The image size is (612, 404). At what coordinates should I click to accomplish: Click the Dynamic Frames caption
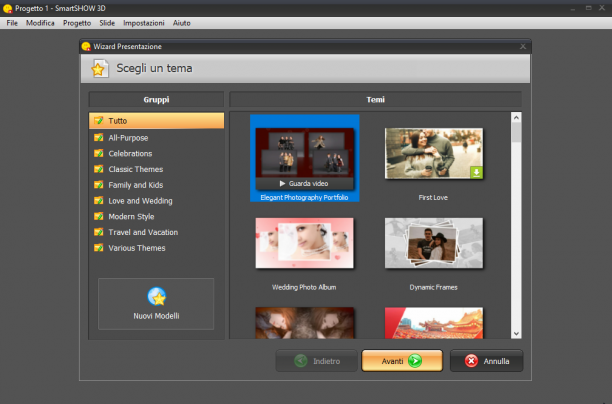(434, 287)
